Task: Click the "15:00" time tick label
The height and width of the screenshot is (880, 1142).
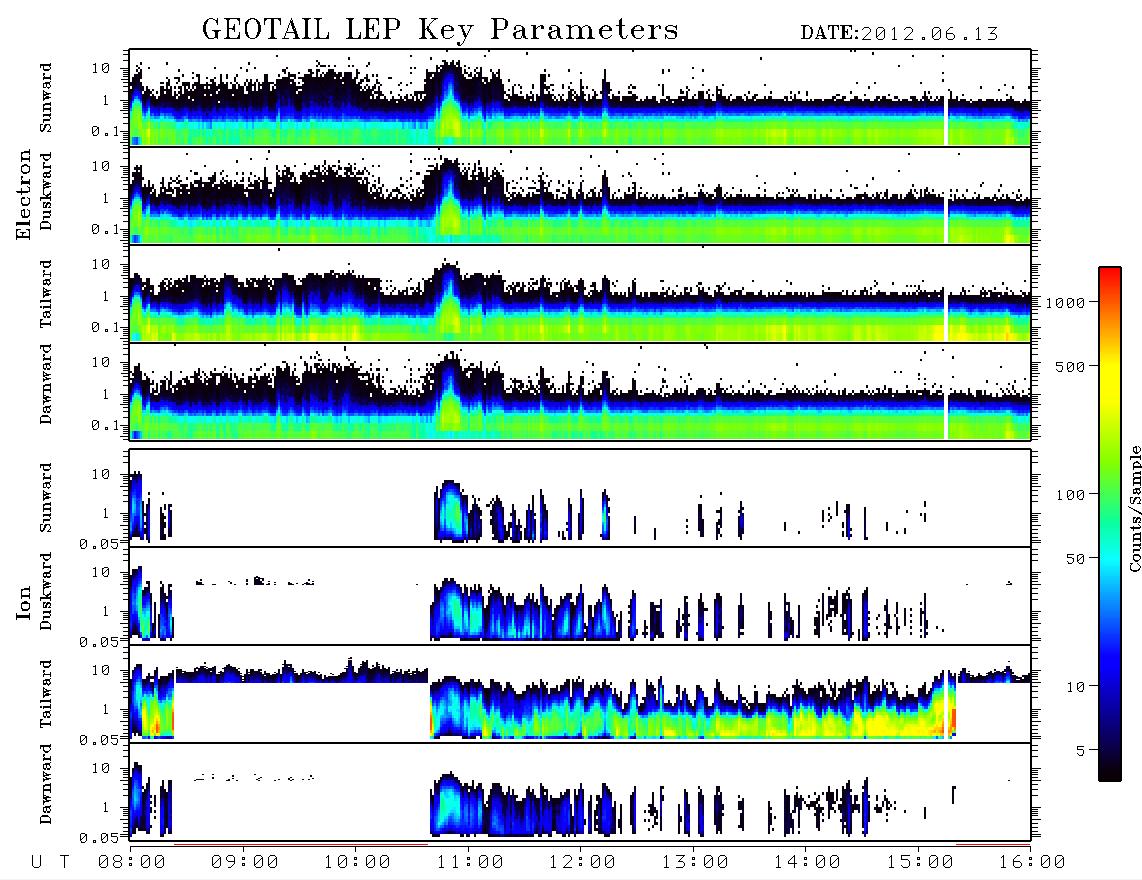Action: click(920, 863)
